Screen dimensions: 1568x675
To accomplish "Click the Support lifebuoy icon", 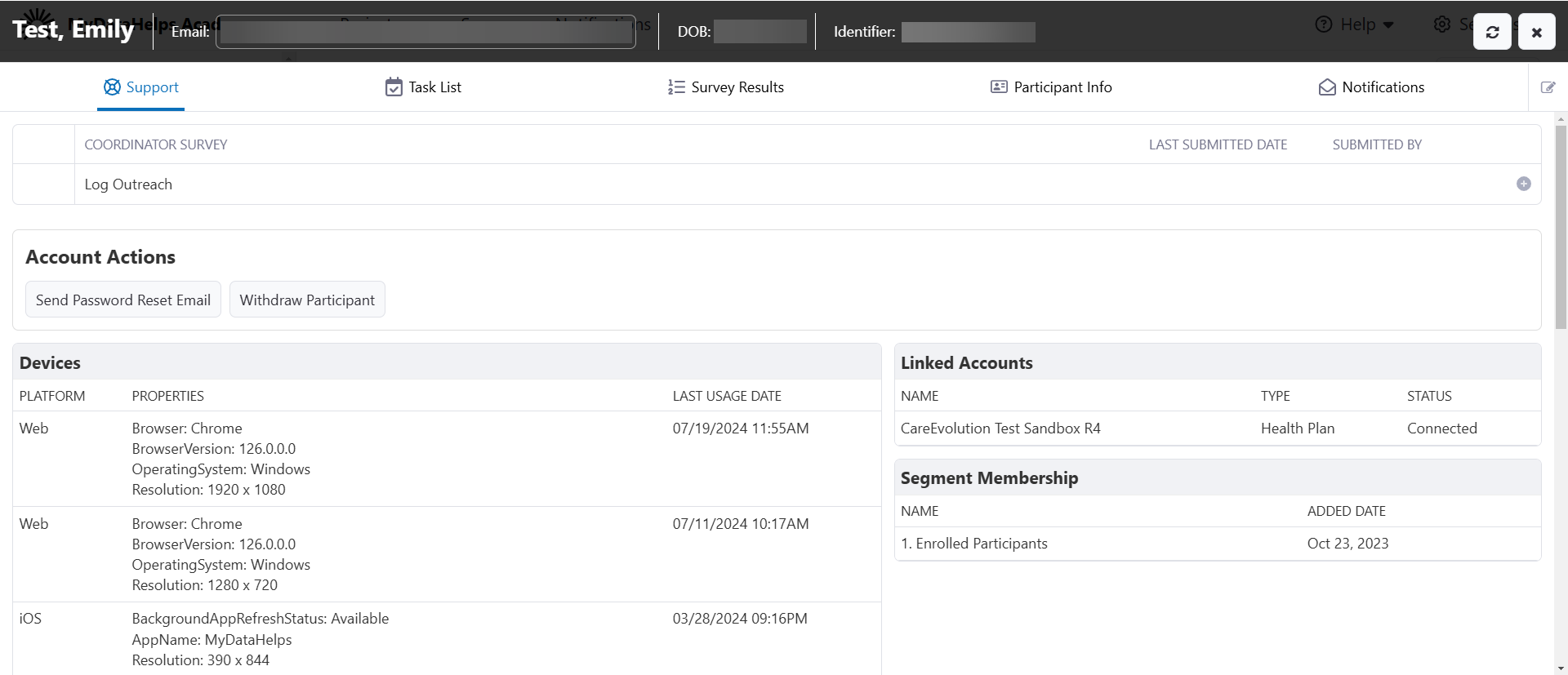I will point(112,87).
